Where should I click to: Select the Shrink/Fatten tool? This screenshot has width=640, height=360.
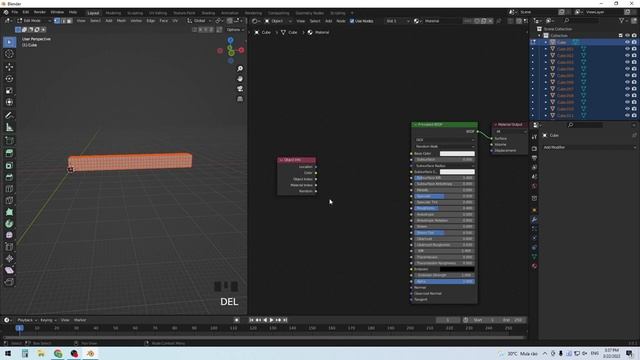click(x=9, y=258)
